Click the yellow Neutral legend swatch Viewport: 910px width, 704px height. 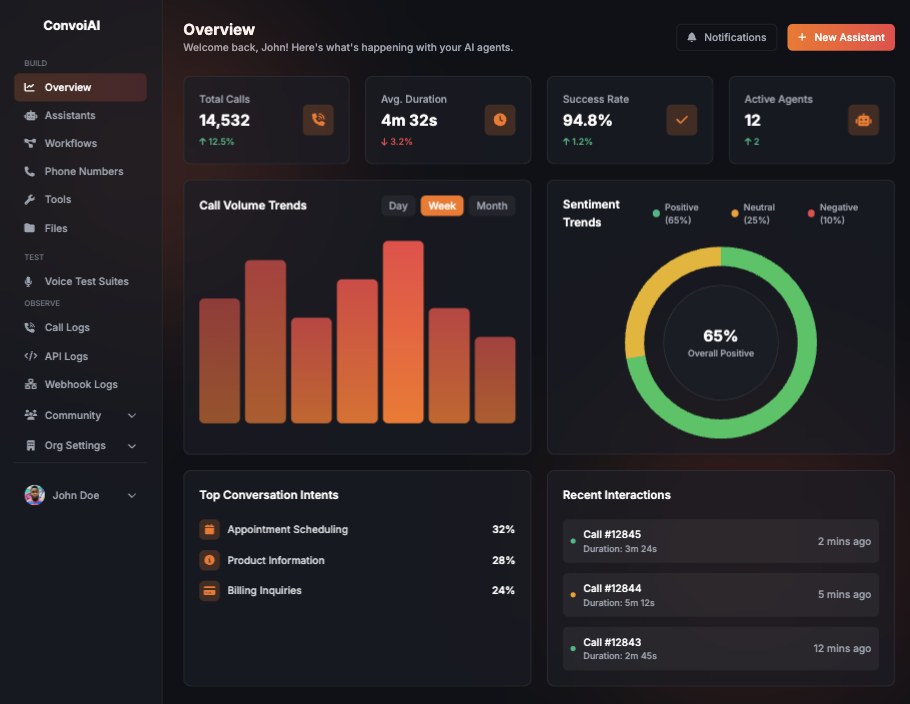735,213
